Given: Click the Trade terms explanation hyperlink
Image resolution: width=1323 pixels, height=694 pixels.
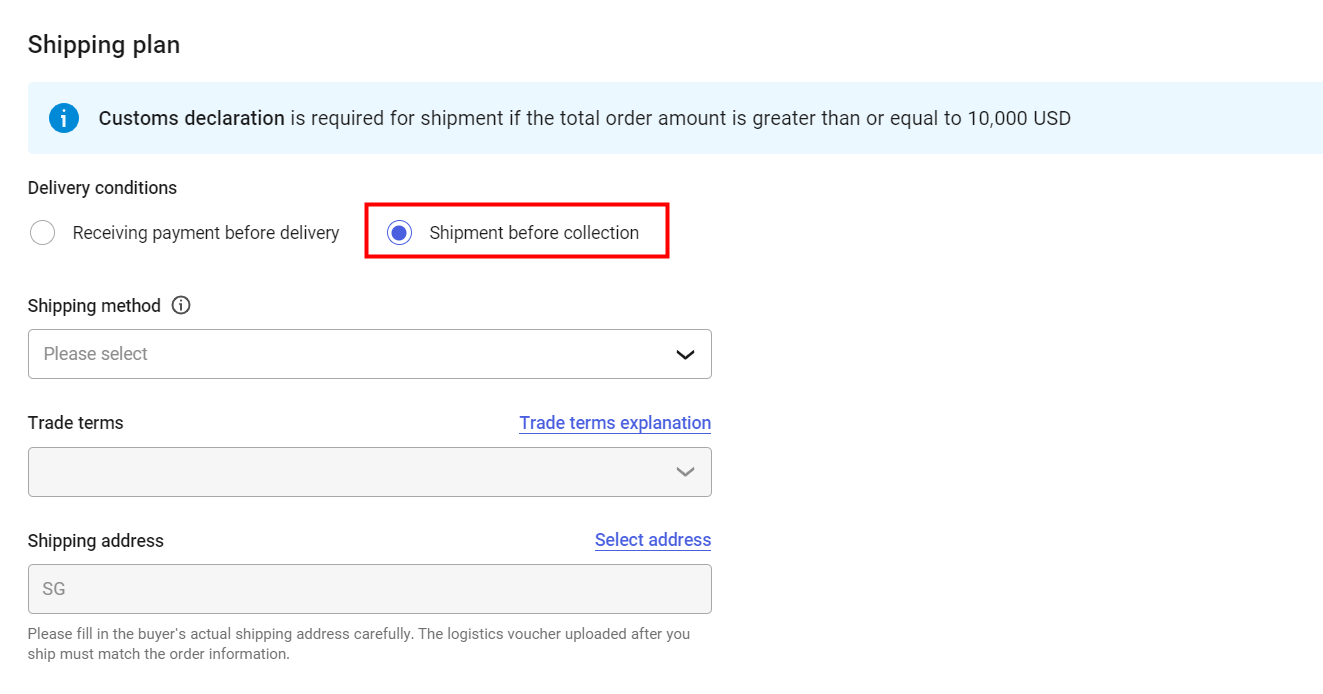Looking at the screenshot, I should coord(615,422).
